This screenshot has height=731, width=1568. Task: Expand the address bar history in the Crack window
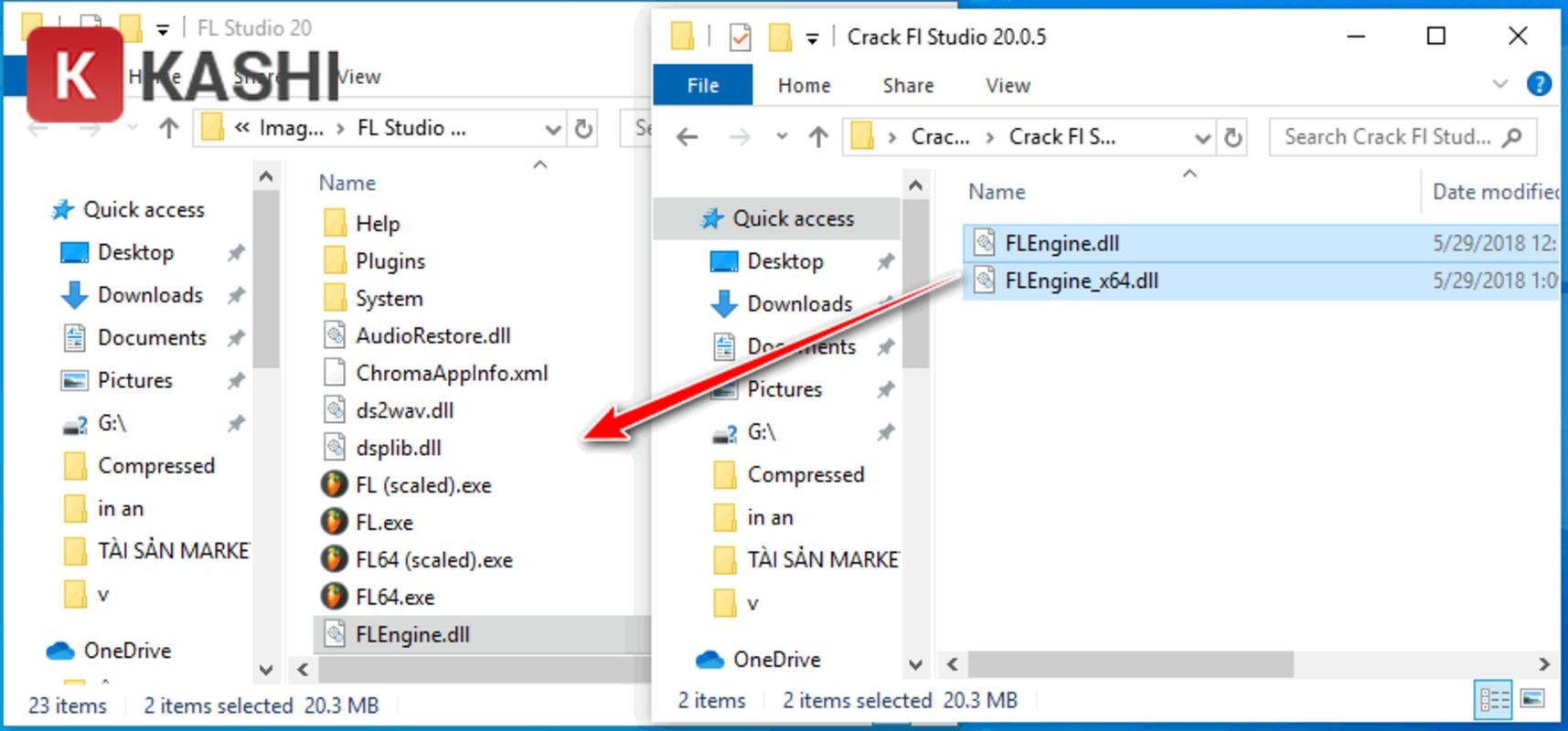[x=1202, y=138]
